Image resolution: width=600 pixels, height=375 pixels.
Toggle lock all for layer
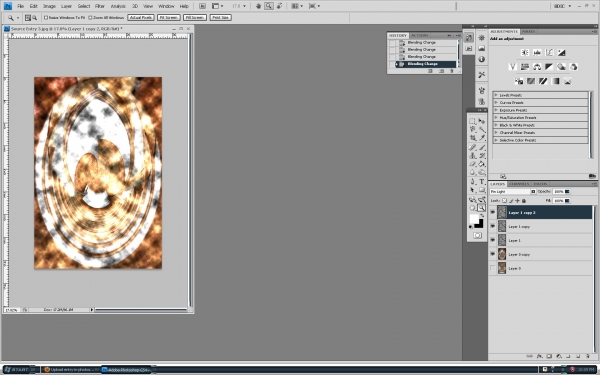pyautogui.click(x=524, y=201)
